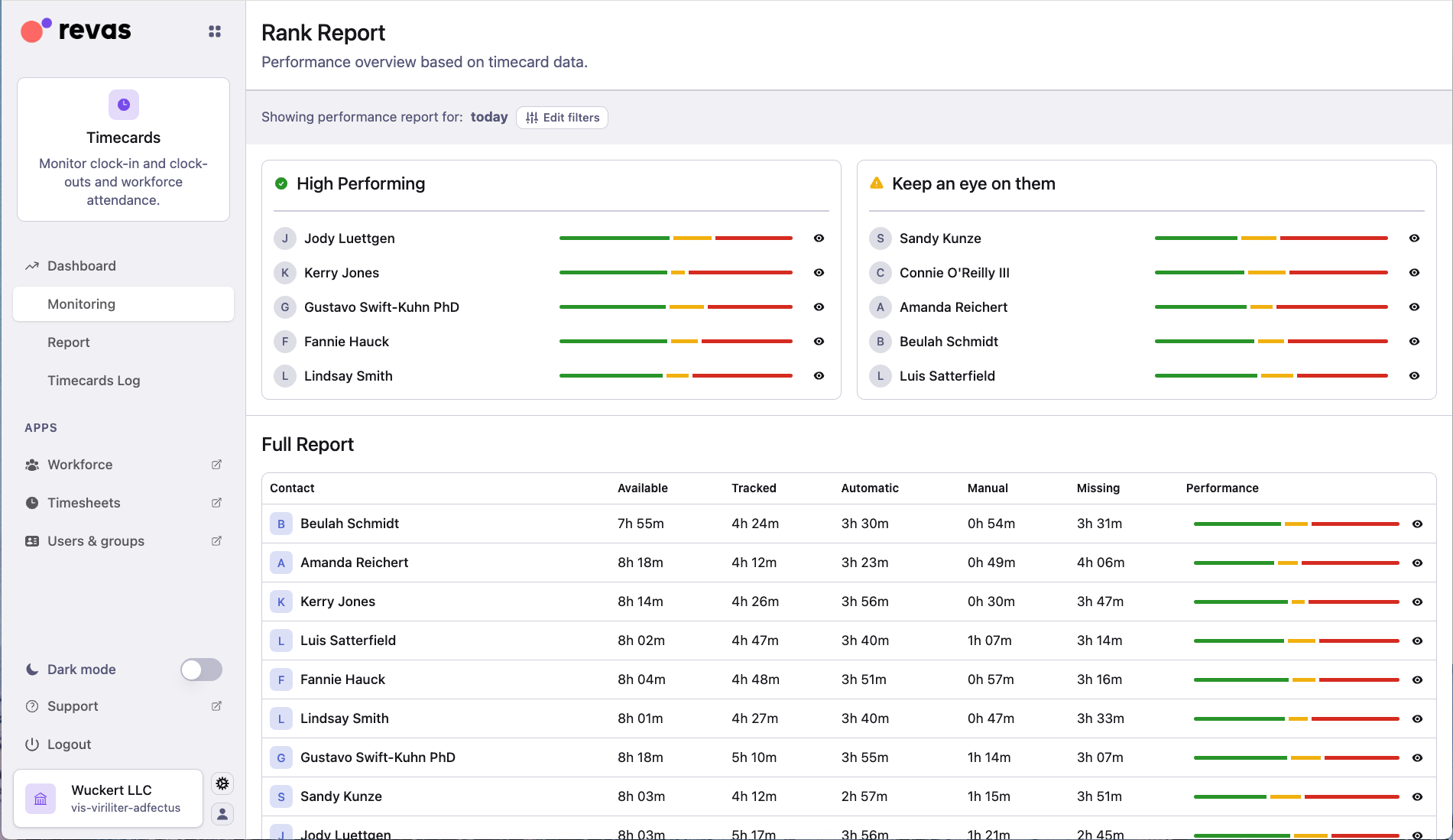Select the Workforce app icon
The image size is (1453, 840).
click(32, 464)
